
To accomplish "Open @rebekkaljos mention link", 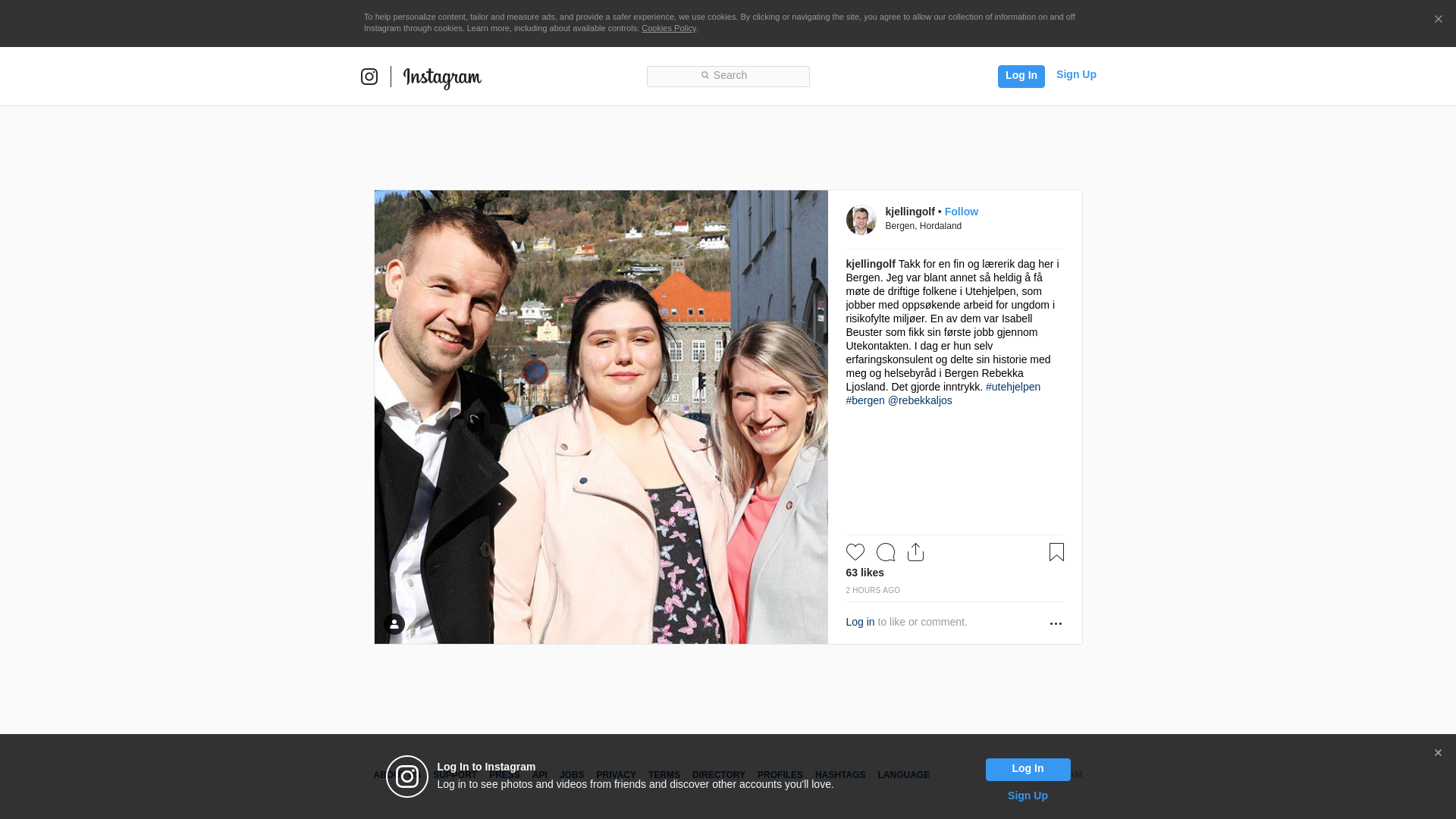I will tap(920, 400).
